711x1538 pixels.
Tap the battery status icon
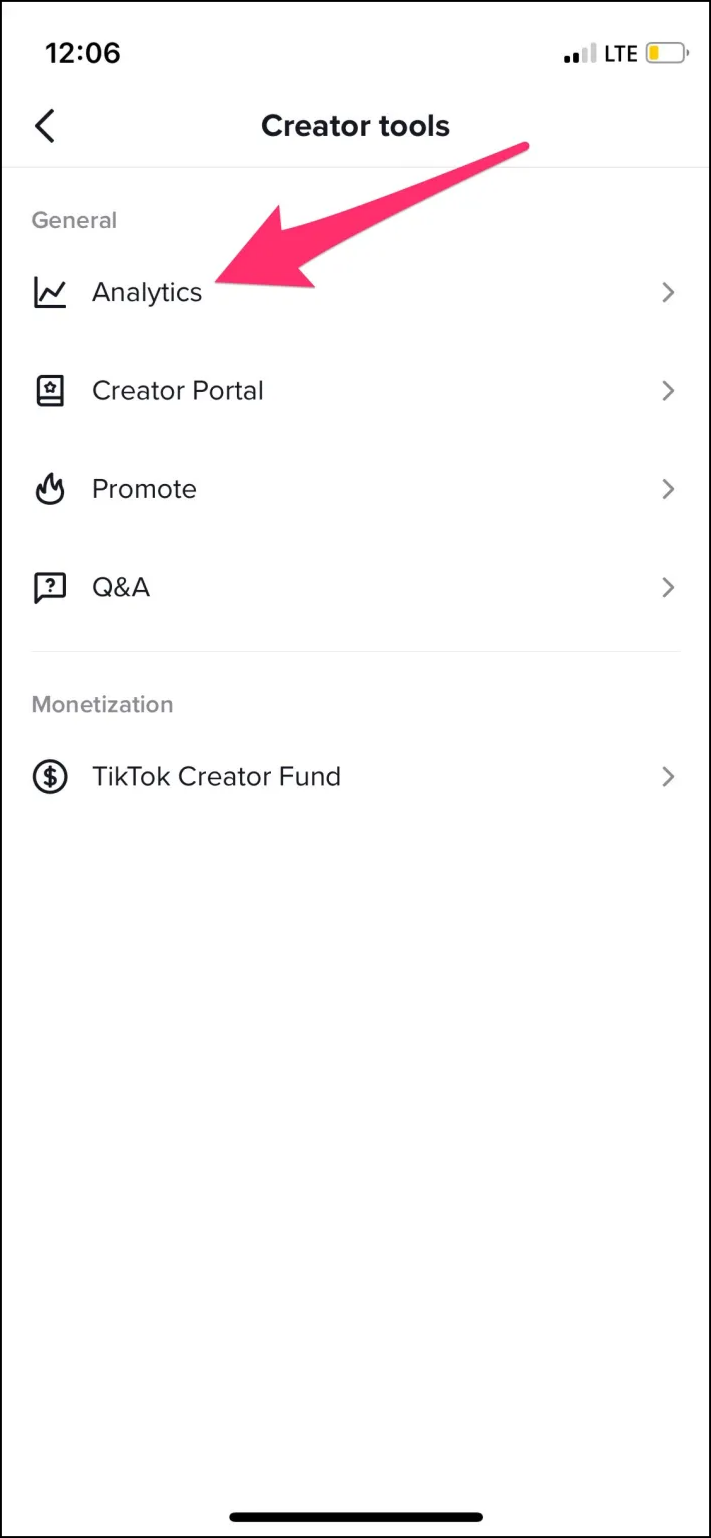[x=667, y=53]
